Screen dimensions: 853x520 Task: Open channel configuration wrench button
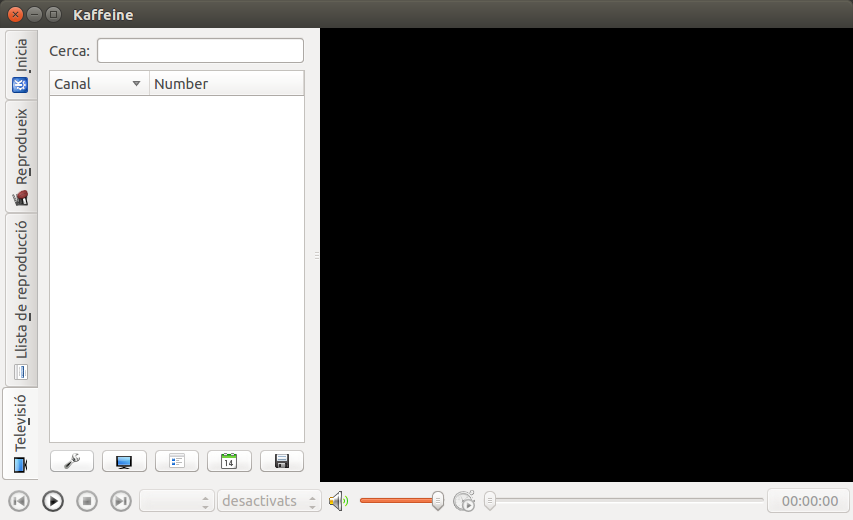click(x=71, y=461)
